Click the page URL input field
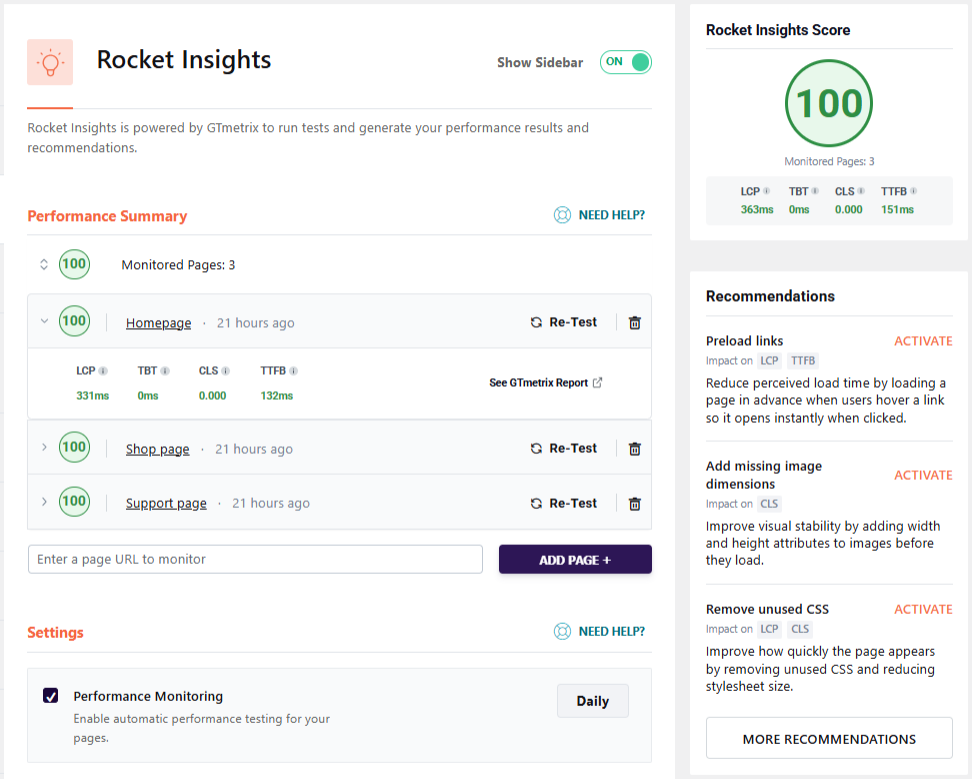 pyautogui.click(x=255, y=560)
